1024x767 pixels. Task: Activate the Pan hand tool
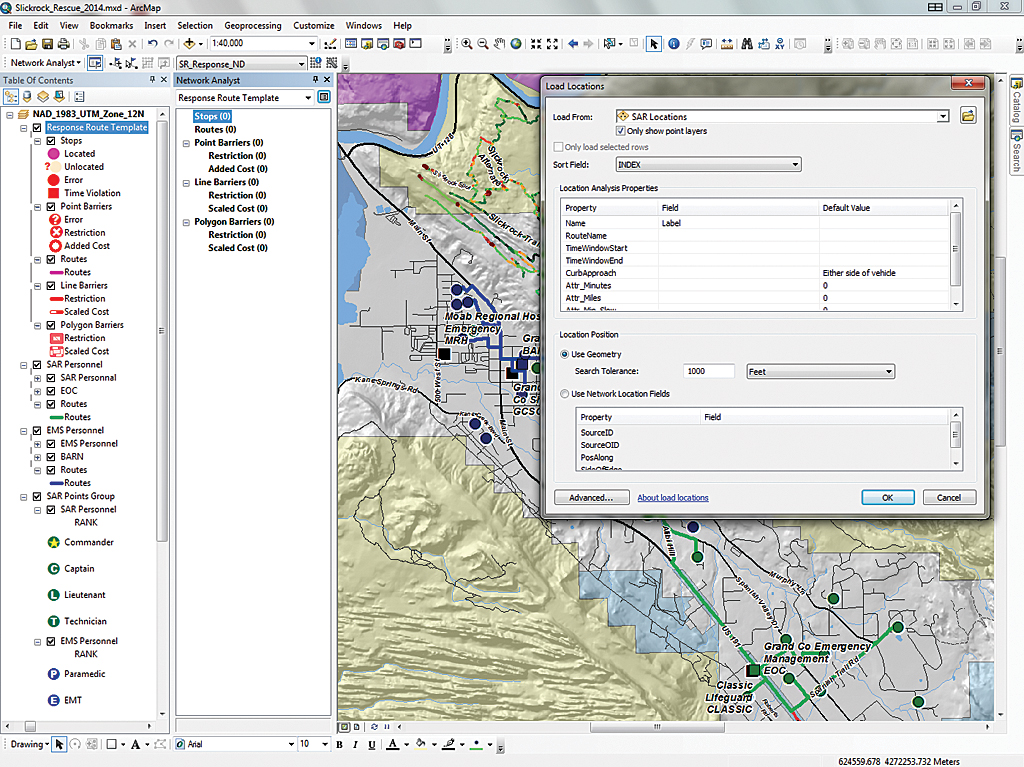500,44
